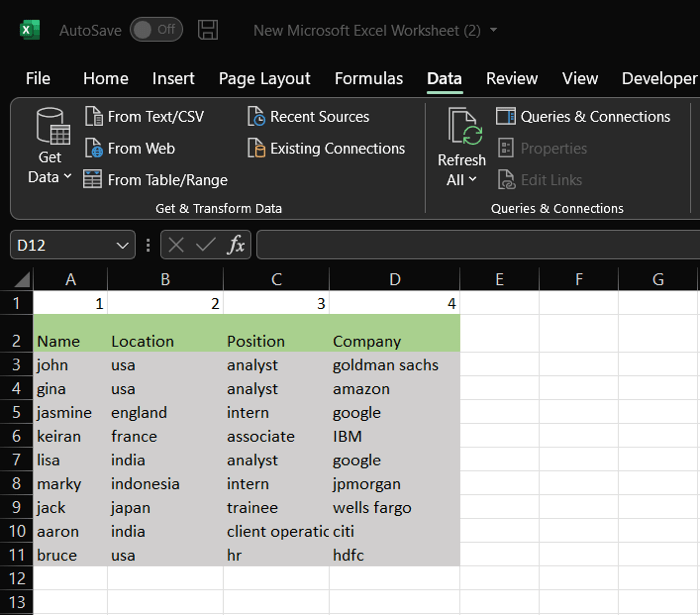Select row 12 header

17,578
